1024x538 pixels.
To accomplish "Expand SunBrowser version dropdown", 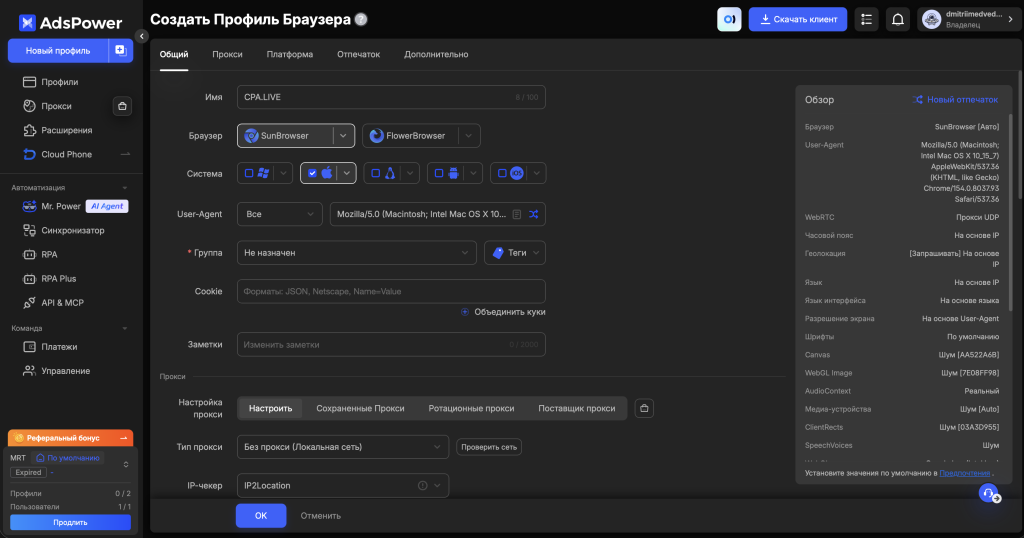I will coord(344,135).
